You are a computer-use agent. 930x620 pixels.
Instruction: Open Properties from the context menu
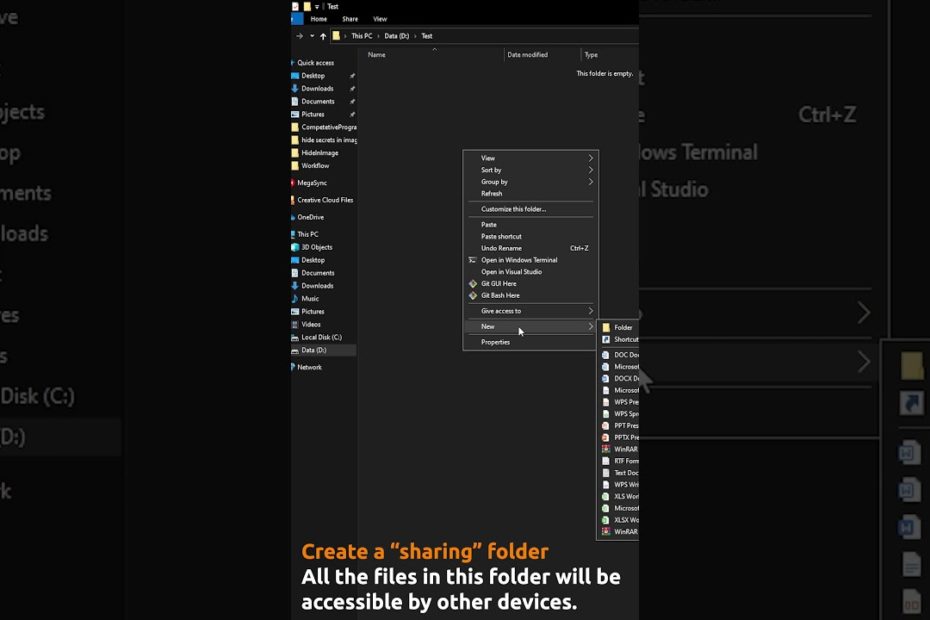[495, 342]
